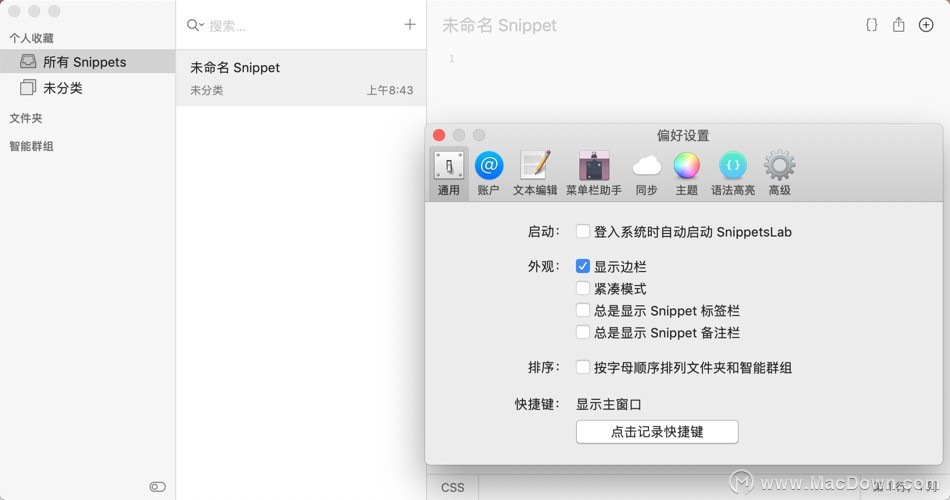Screen dimensions: 950x500
Task: Enable 登入系统时自动启动 SnippetsLab
Action: [582, 232]
